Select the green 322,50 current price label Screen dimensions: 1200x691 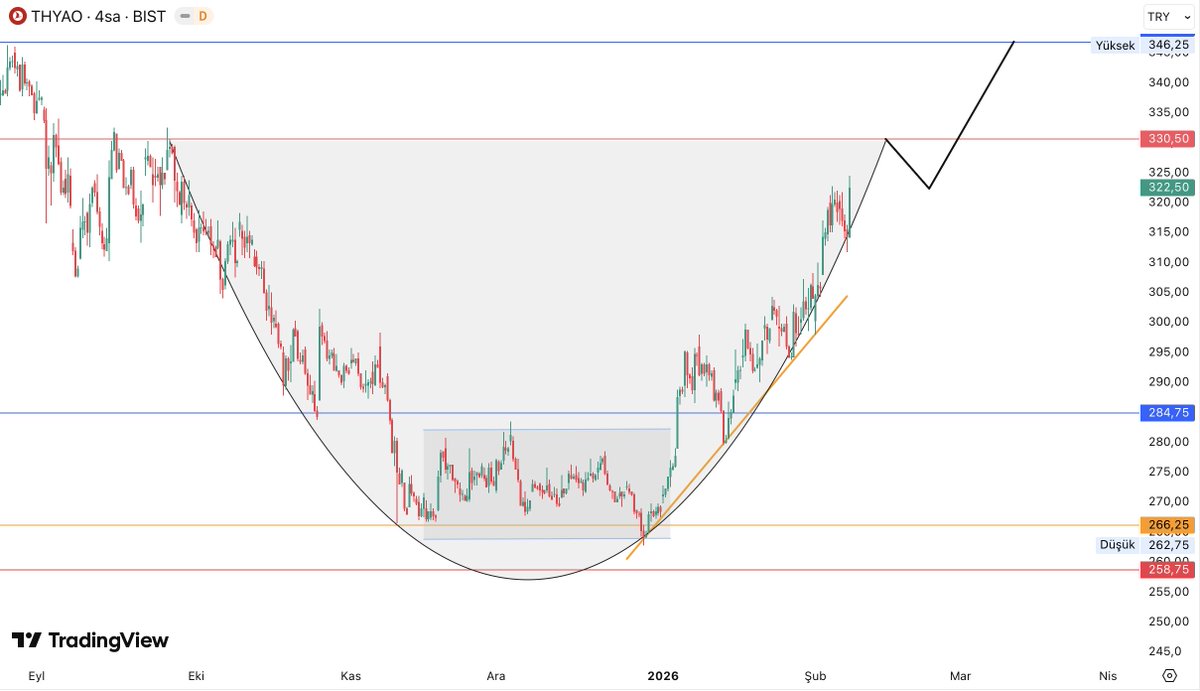[x=1168, y=187]
